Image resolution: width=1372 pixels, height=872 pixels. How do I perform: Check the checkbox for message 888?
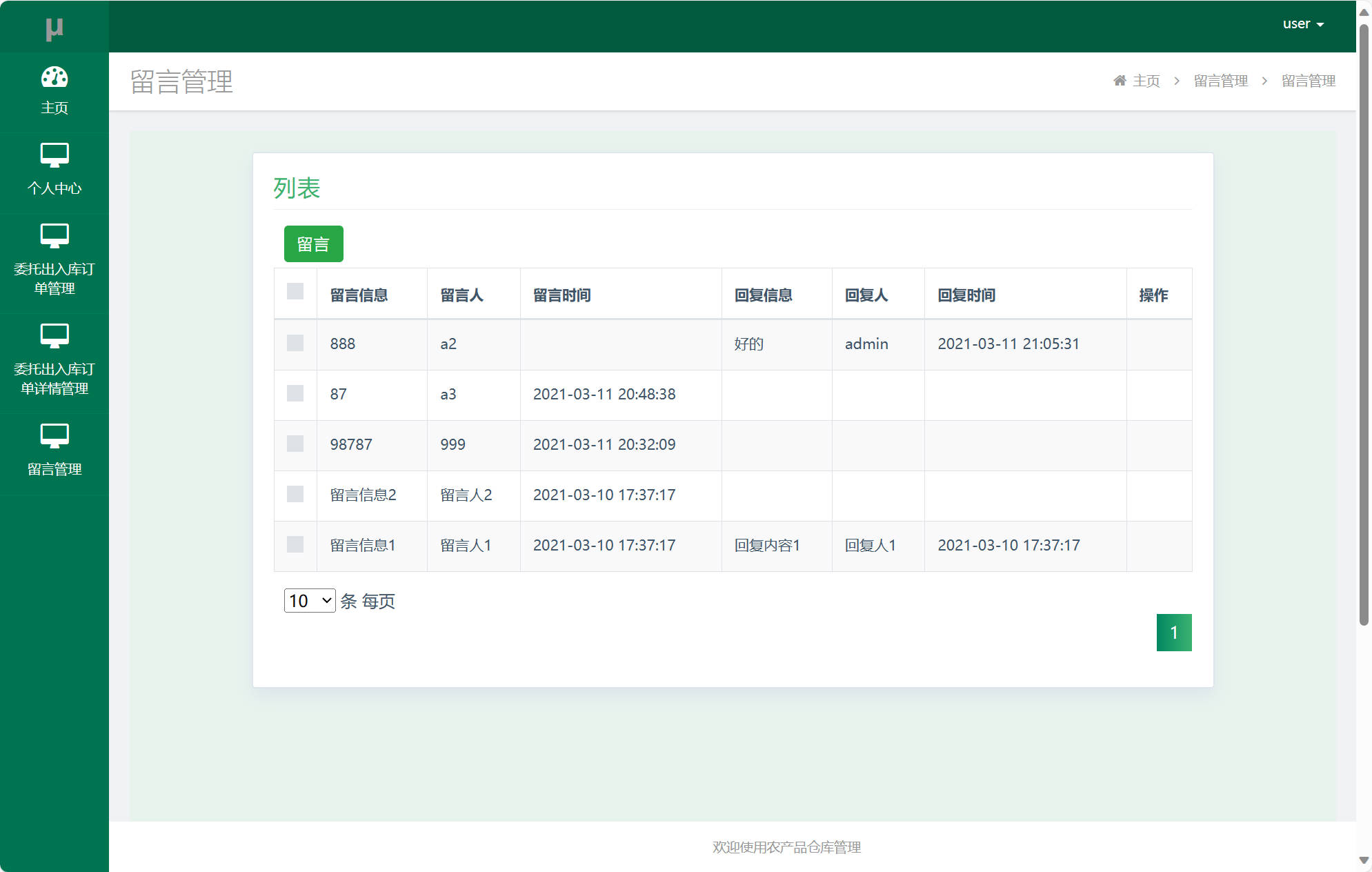(295, 344)
